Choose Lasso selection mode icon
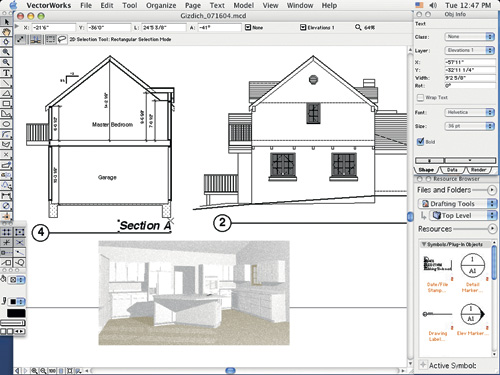The image size is (500, 375). pyautogui.click(x=62, y=39)
